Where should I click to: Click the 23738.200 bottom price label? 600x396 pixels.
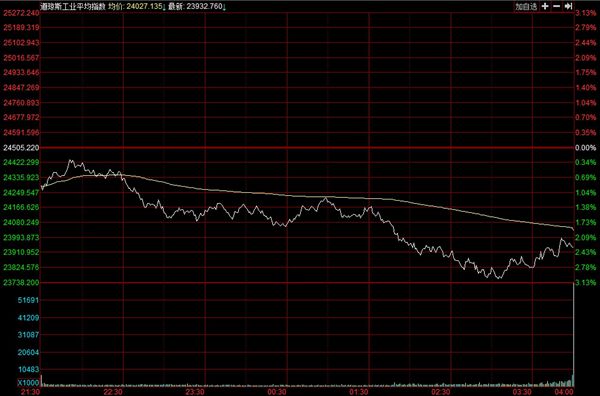21,282
